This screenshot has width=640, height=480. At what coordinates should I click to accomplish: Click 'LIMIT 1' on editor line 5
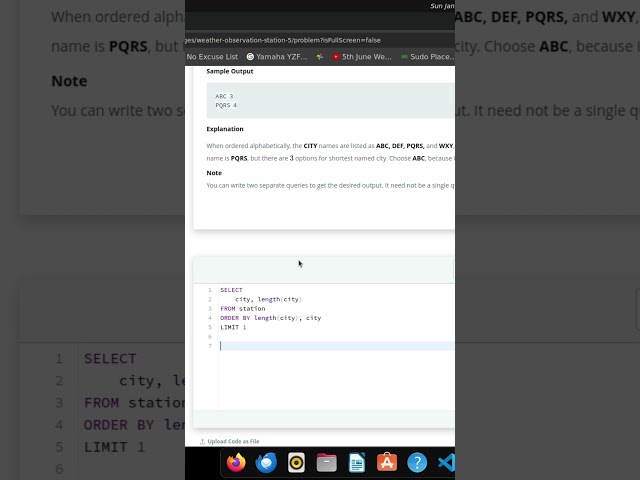point(233,327)
